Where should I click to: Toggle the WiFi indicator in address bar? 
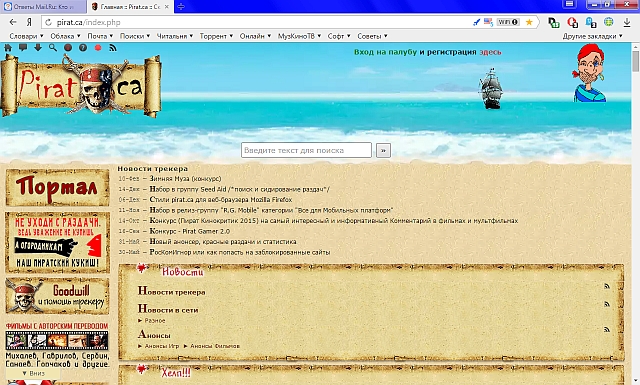[508, 22]
